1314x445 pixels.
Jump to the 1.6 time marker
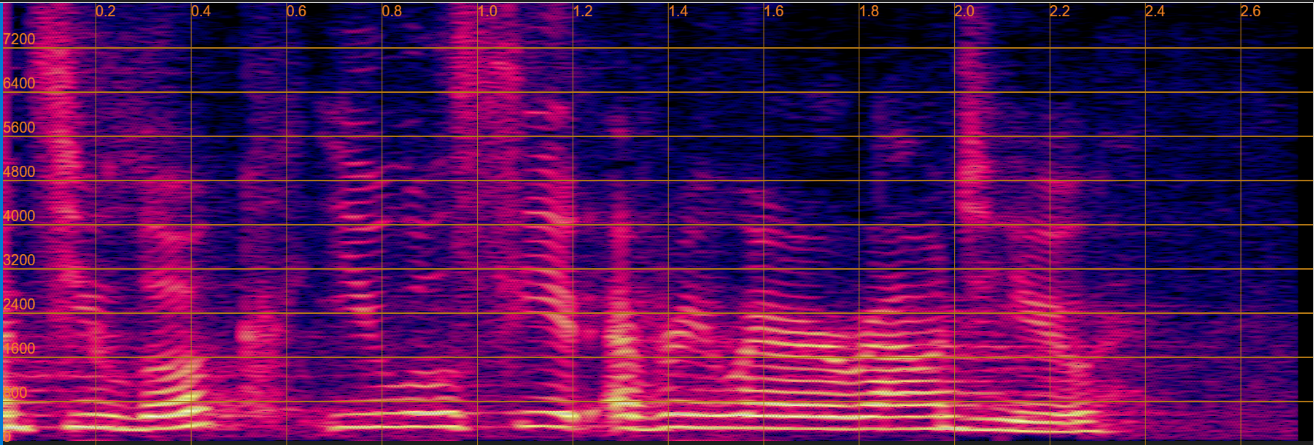[774, 11]
